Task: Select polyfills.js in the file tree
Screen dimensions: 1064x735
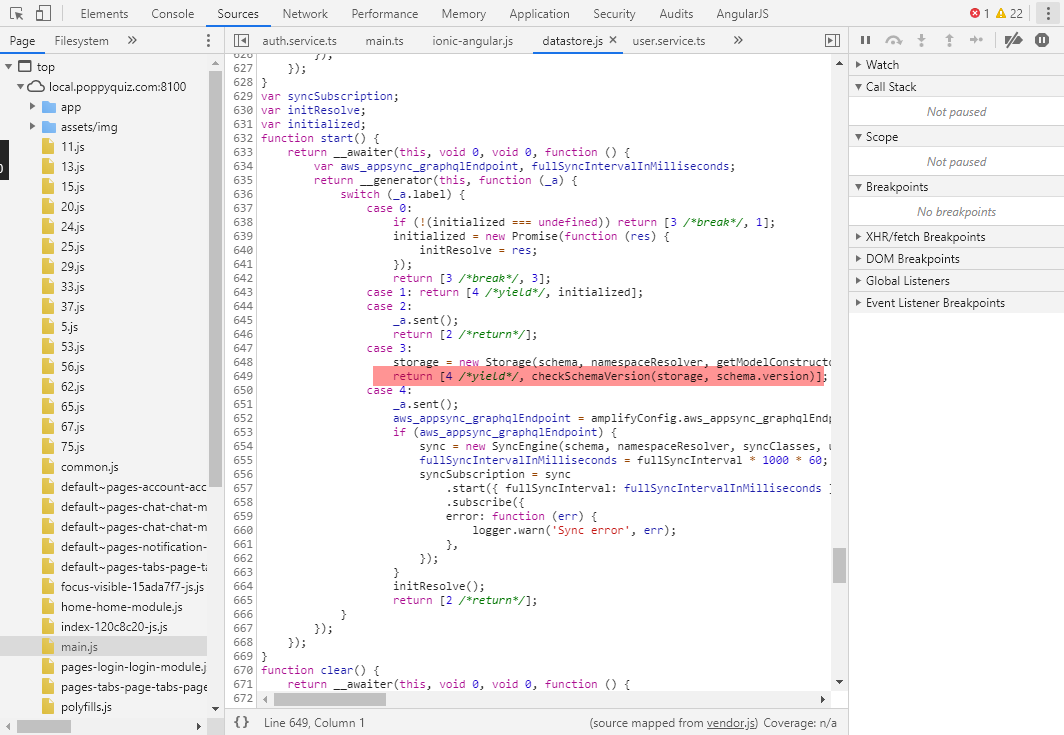Action: pos(86,706)
